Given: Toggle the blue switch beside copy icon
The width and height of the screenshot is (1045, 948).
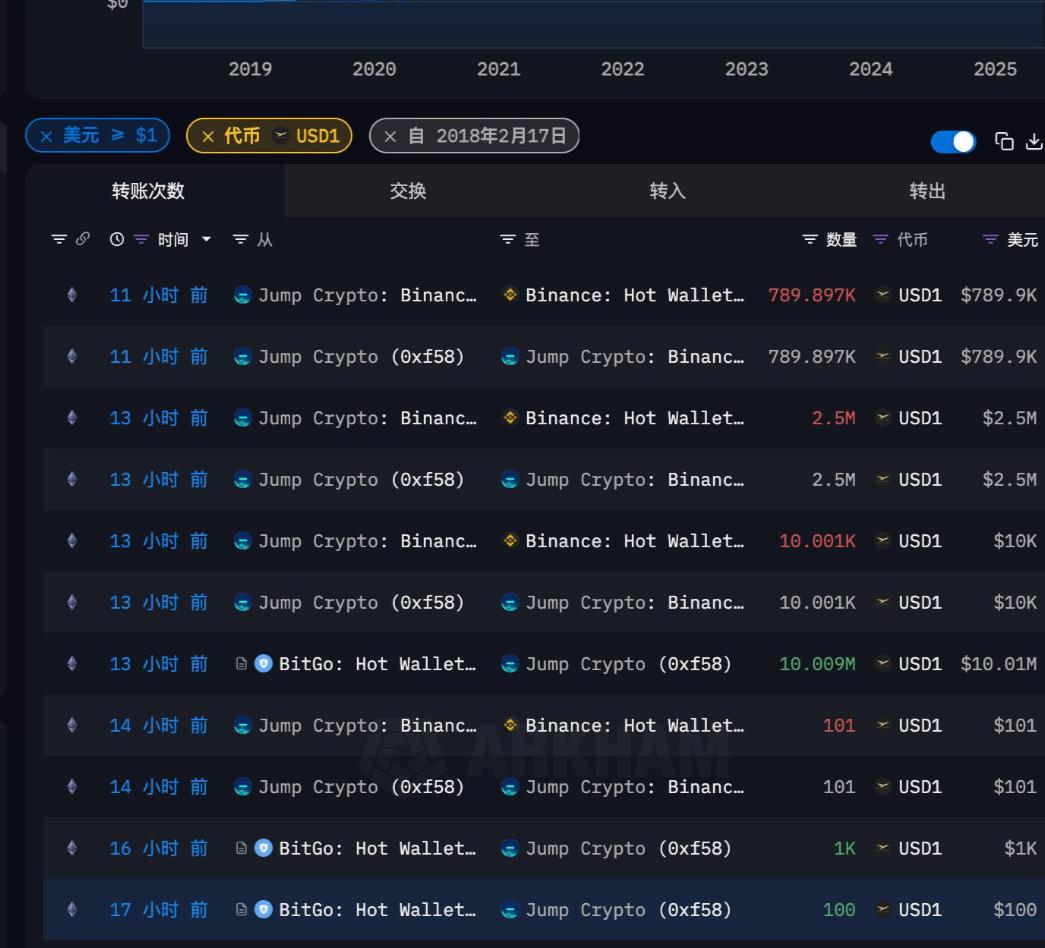Looking at the screenshot, I should [953, 141].
